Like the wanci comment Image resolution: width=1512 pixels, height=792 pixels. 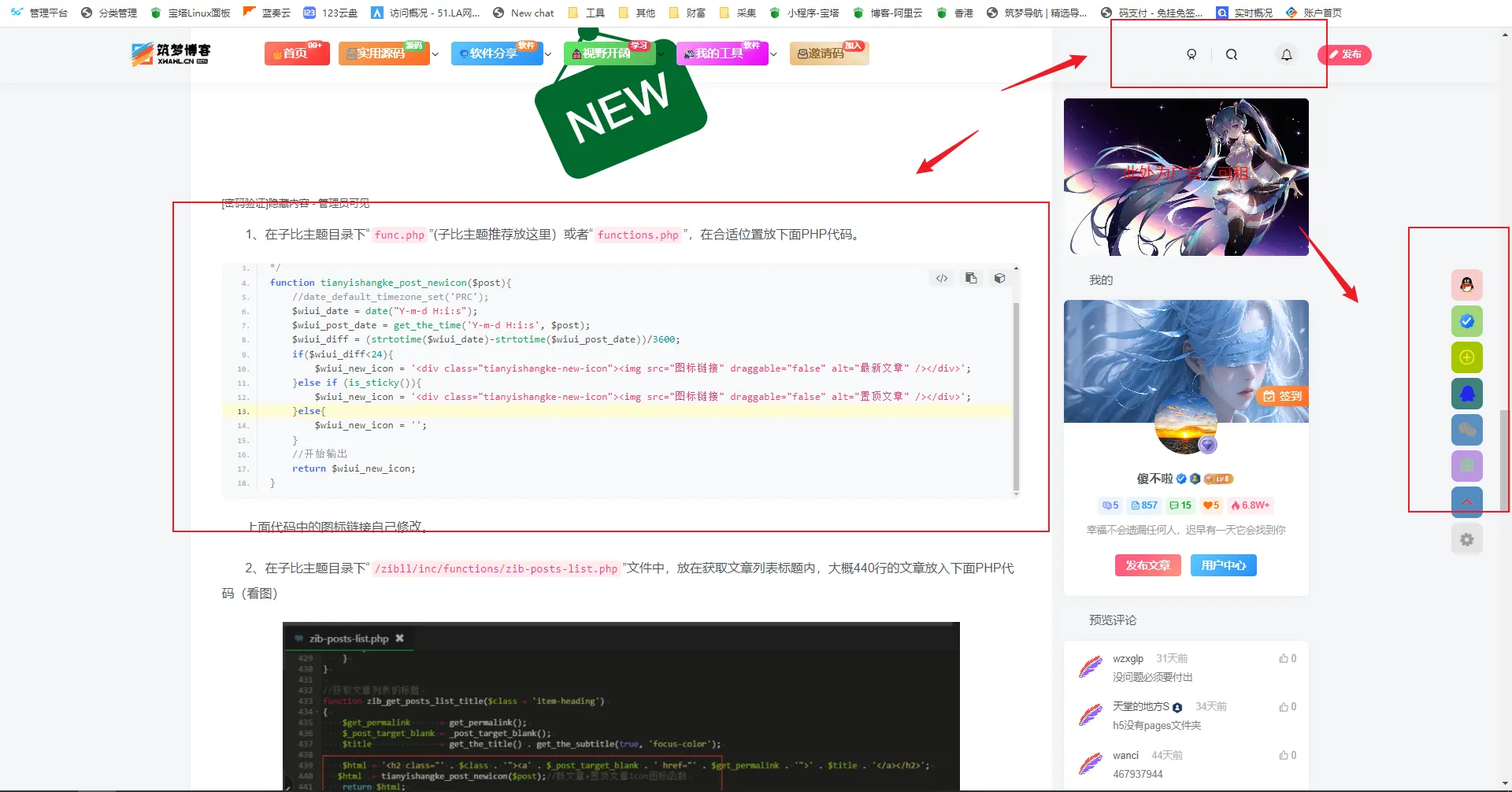[1284, 755]
